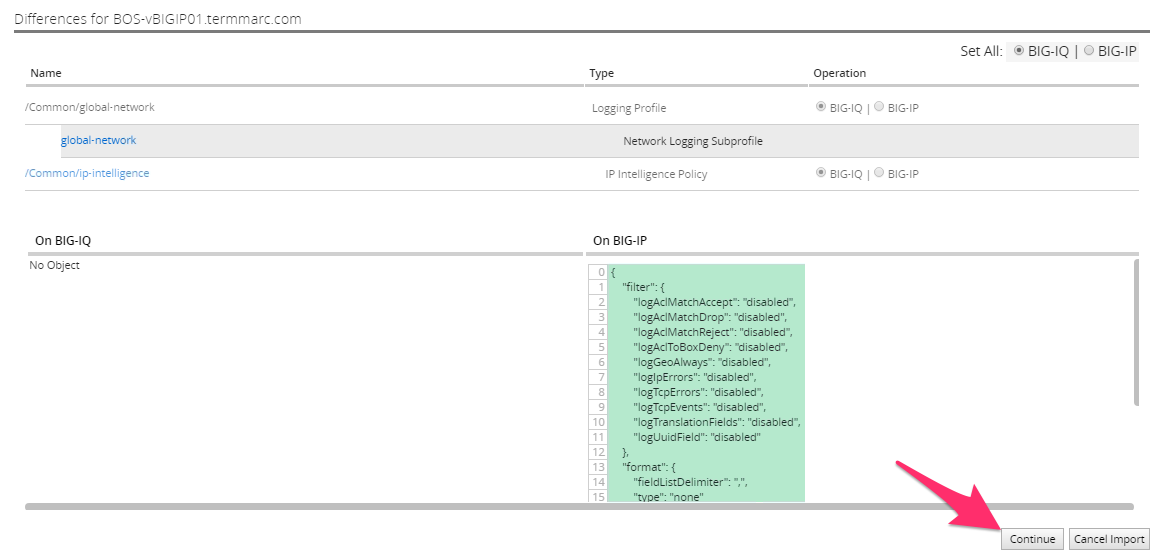The width and height of the screenshot is (1163, 557).
Task: Click the logAclMatchAccept line in JSON
Action: pos(714,302)
